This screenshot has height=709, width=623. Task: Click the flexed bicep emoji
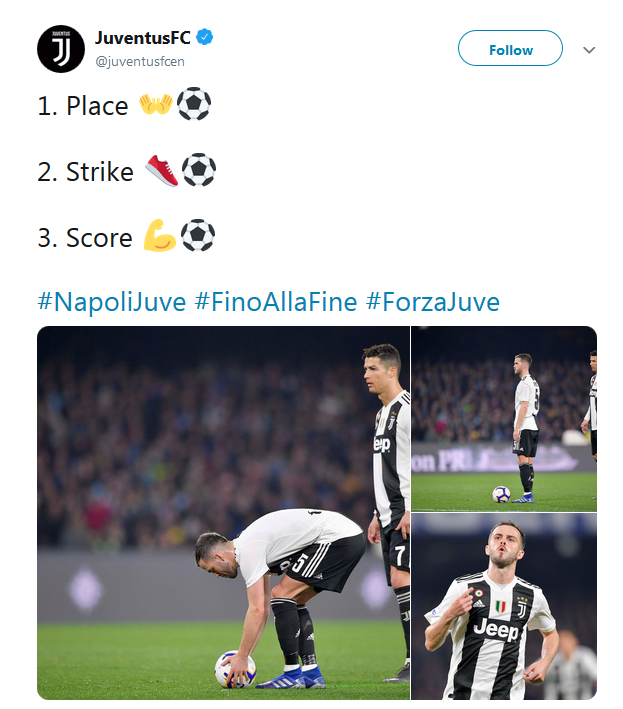point(160,237)
